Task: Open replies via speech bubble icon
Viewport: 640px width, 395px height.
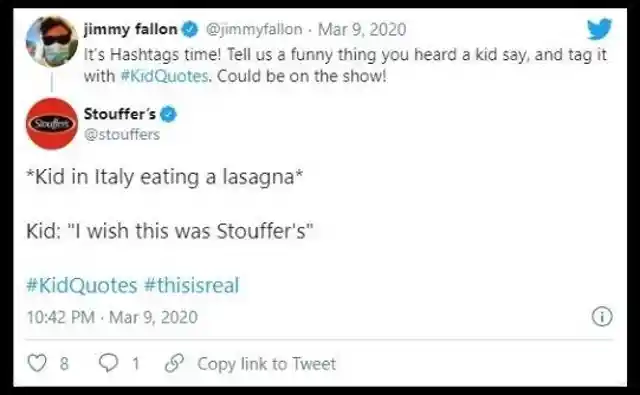Action: (x=109, y=363)
